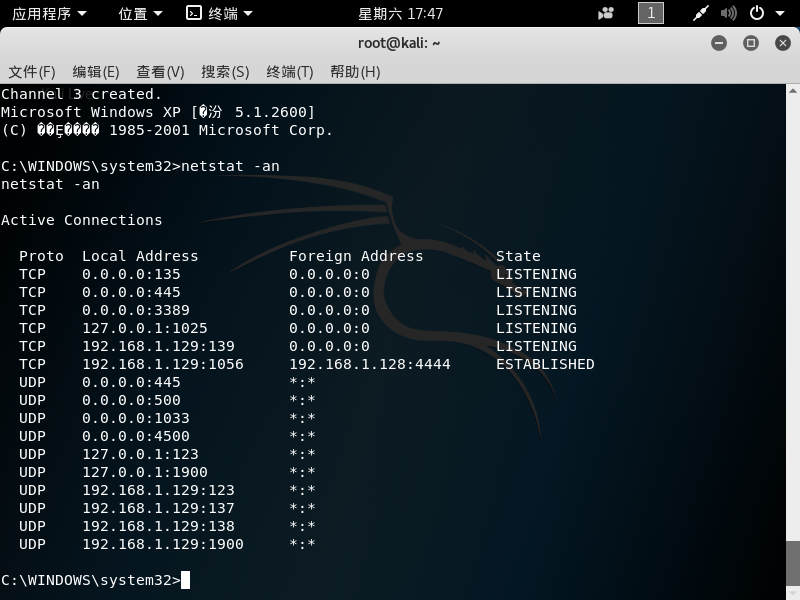Image resolution: width=800 pixels, height=600 pixels.
Task: Click local address 192.168.1.129:139
Action: 158,346
